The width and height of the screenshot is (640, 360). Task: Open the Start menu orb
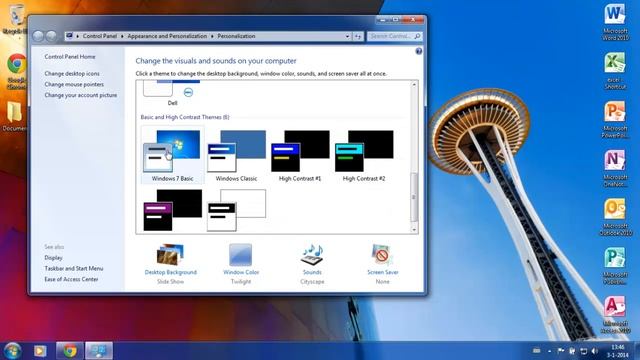pos(12,351)
